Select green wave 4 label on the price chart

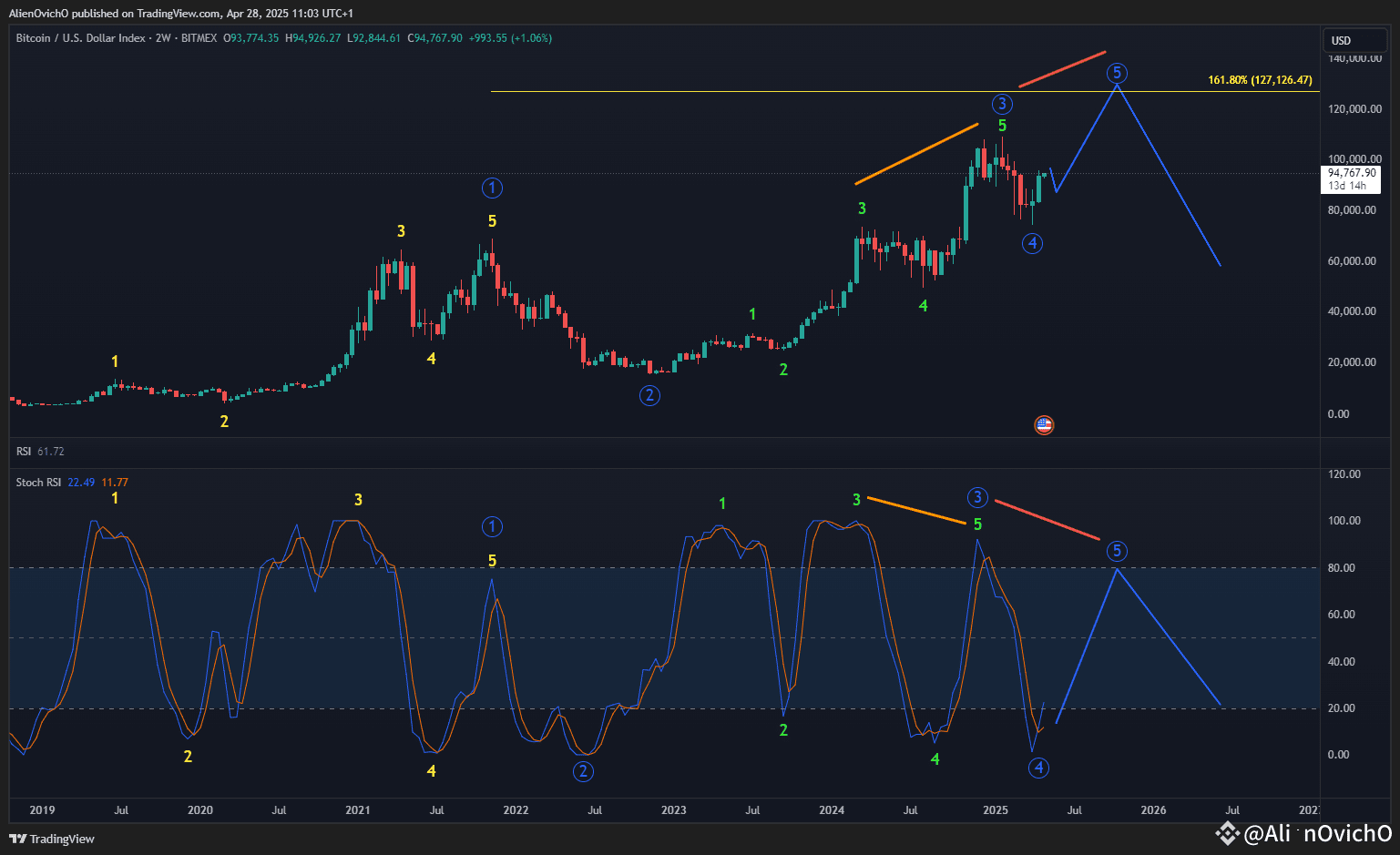point(923,306)
